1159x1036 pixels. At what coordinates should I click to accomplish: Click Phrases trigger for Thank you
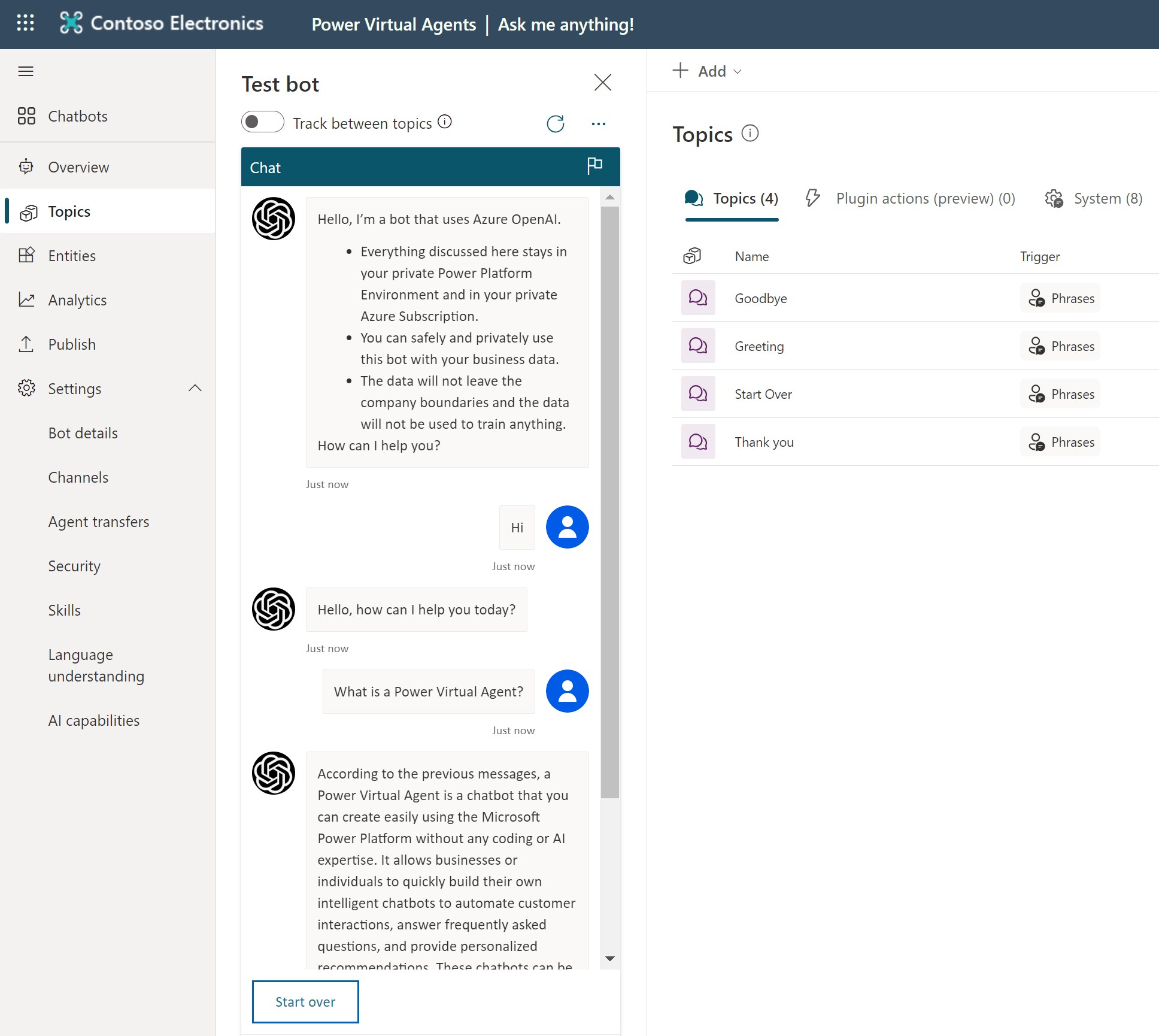point(1060,441)
